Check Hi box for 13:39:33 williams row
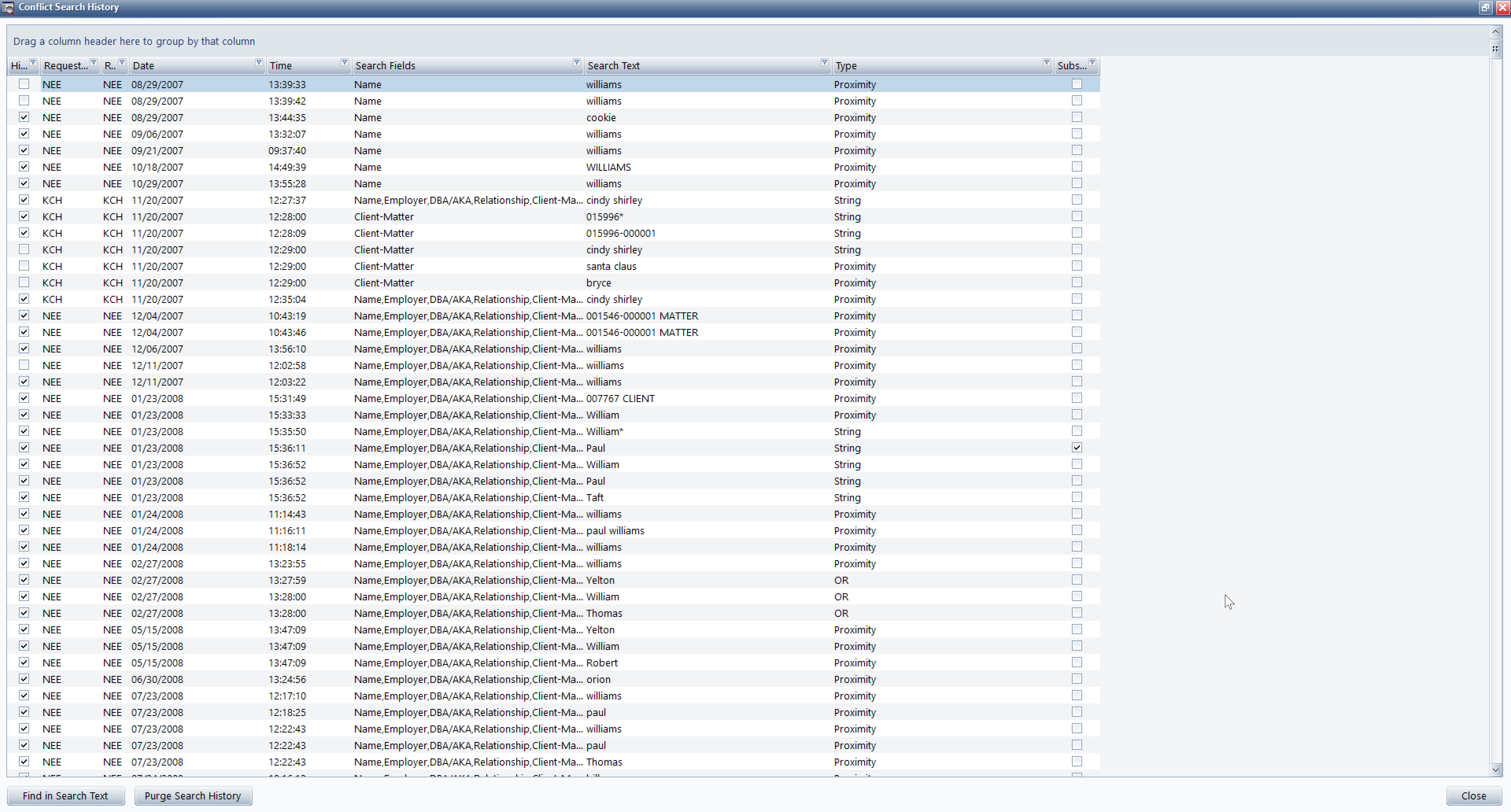 [24, 84]
